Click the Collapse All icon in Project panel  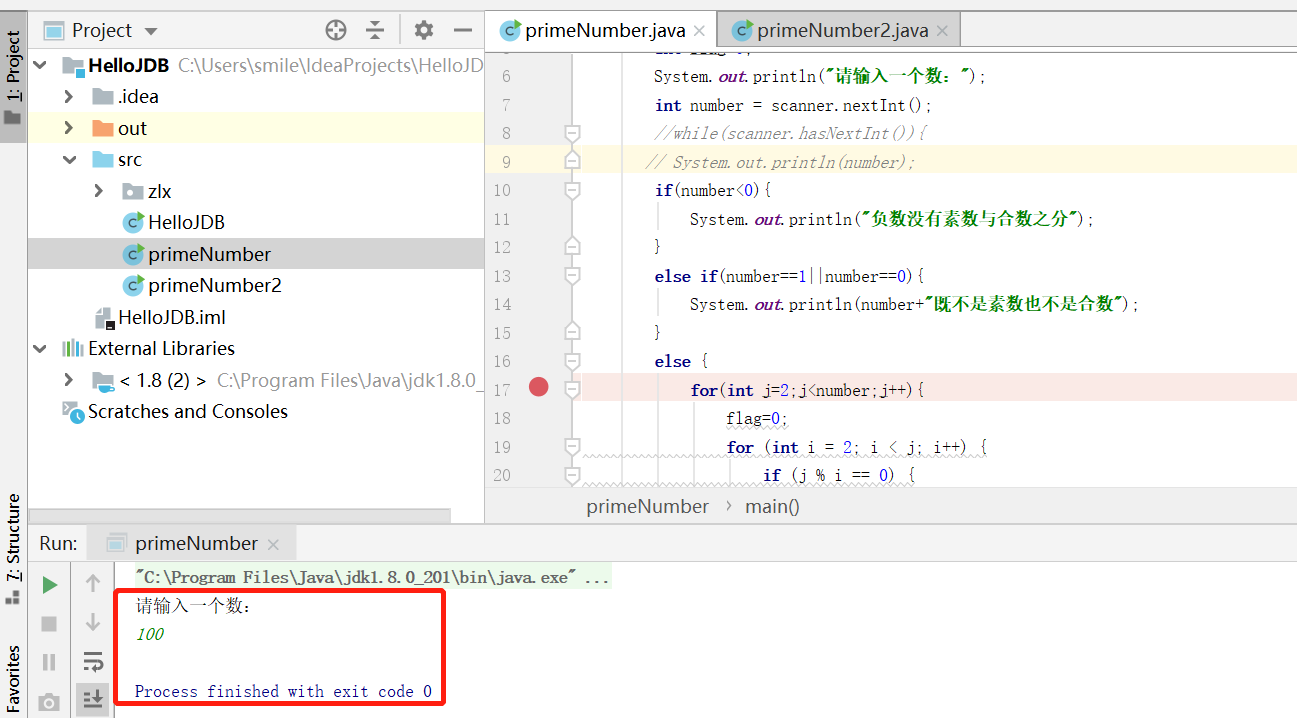pos(375,30)
